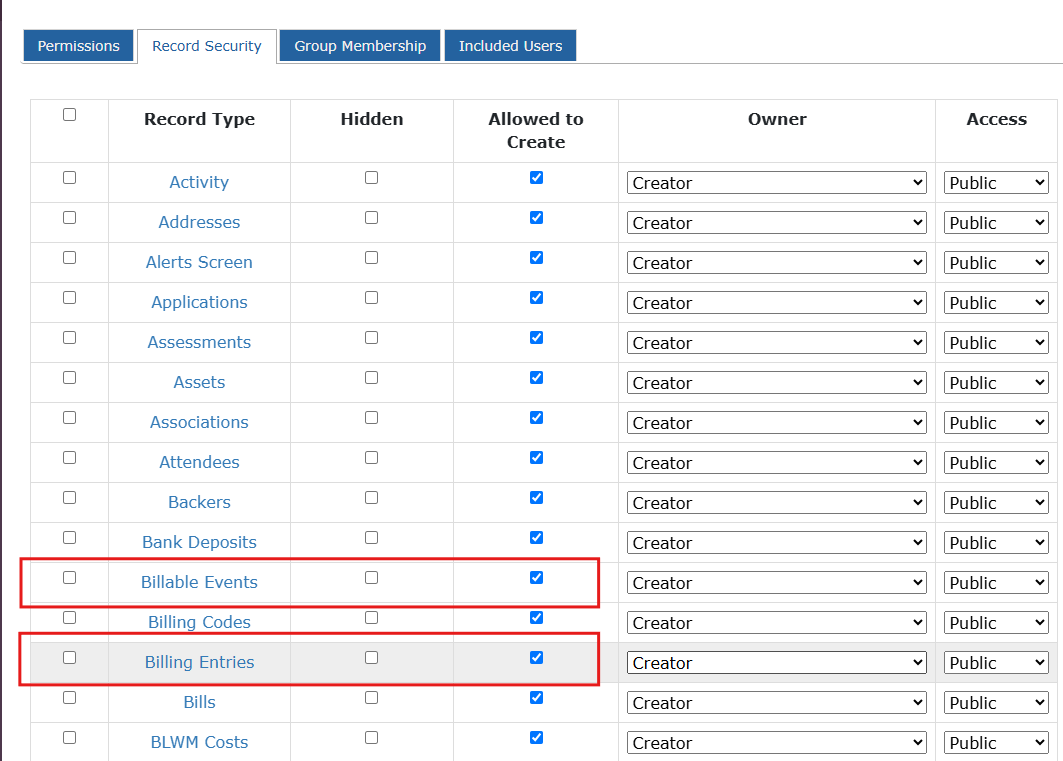Tick the select-all checkbox in header
The image size is (1063, 761).
69,115
